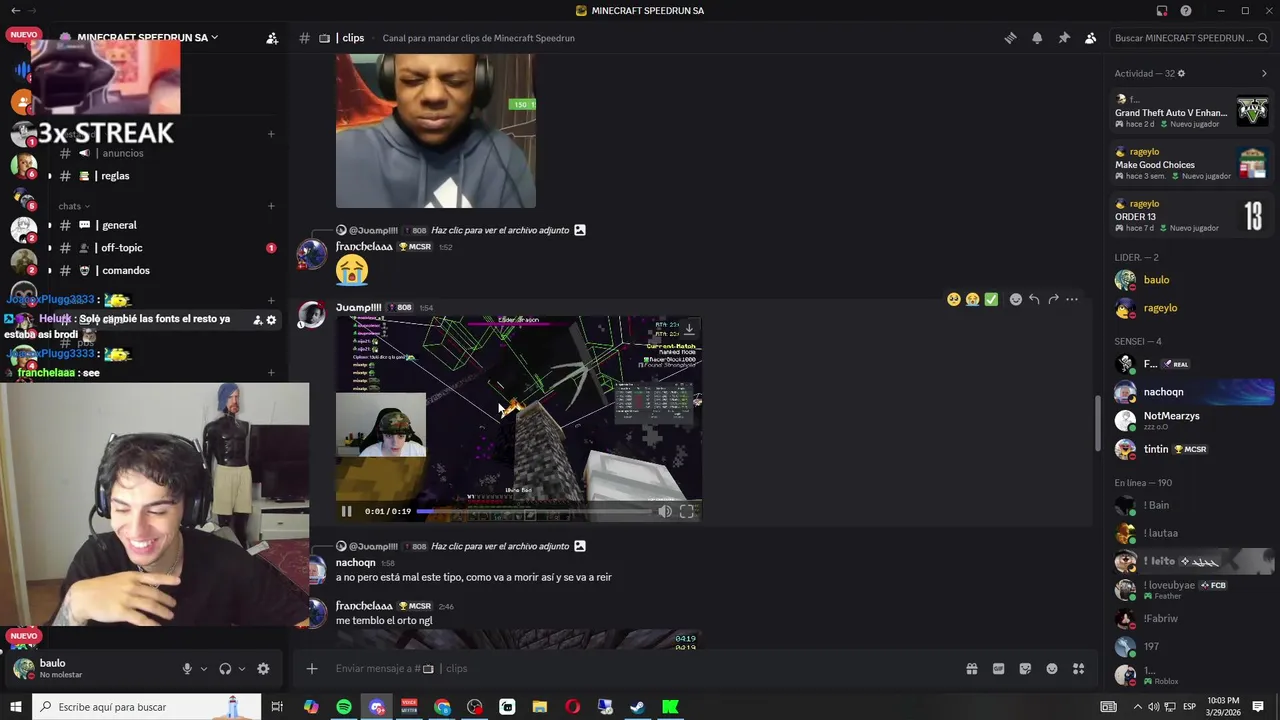Create invite for clips channel
1280x720 pixels.
257,320
